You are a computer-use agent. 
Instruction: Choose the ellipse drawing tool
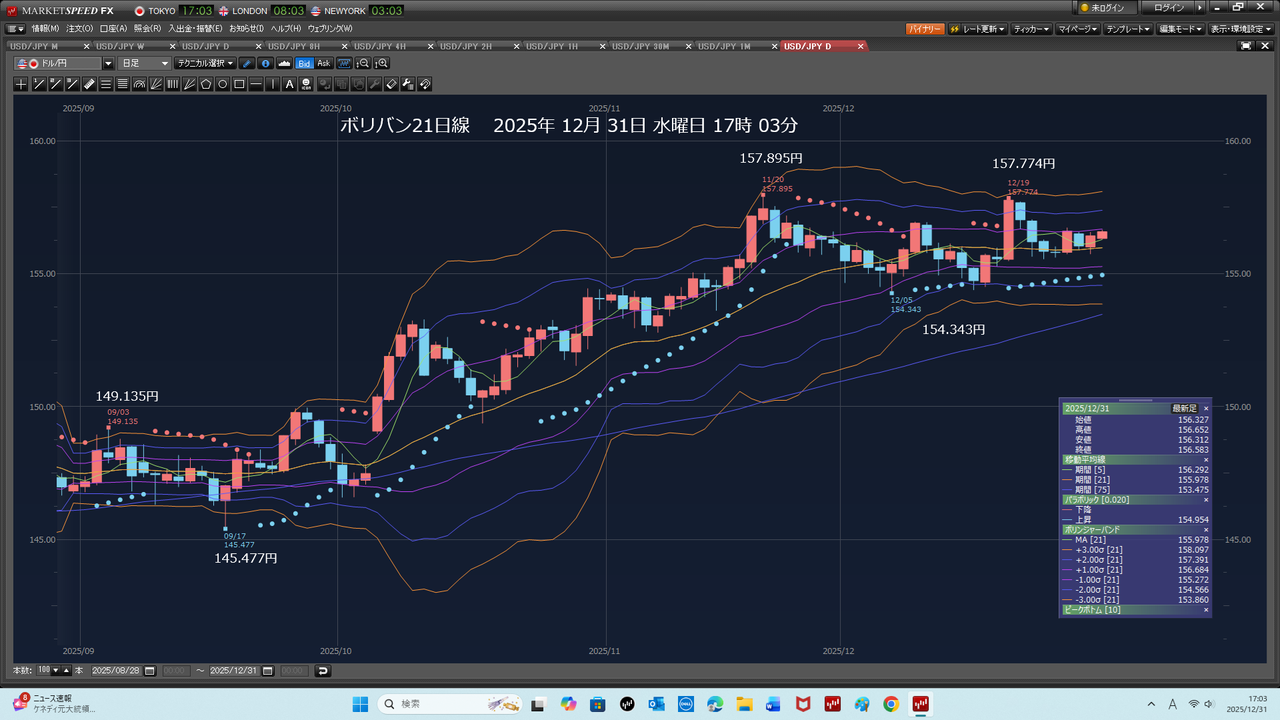point(223,84)
